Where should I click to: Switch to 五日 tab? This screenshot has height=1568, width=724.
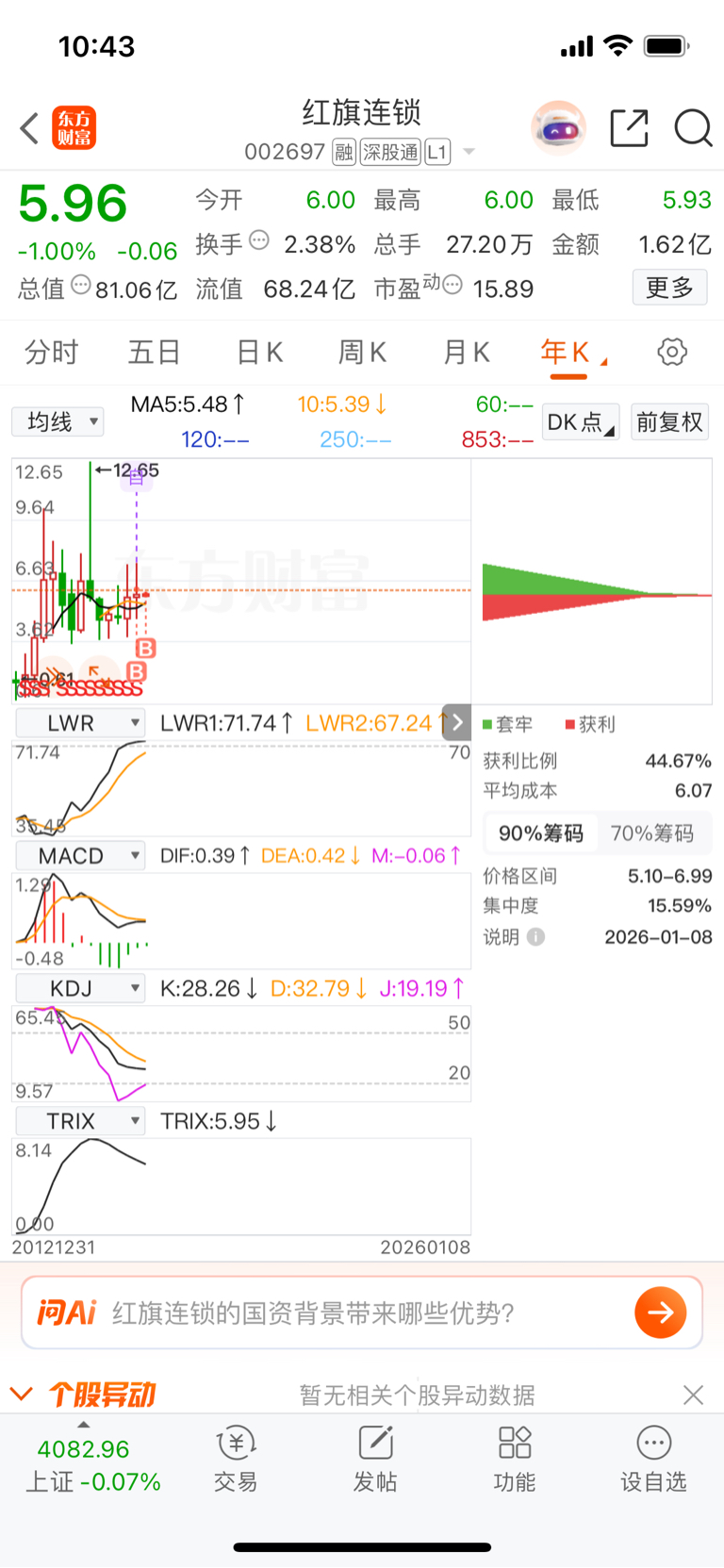154,353
